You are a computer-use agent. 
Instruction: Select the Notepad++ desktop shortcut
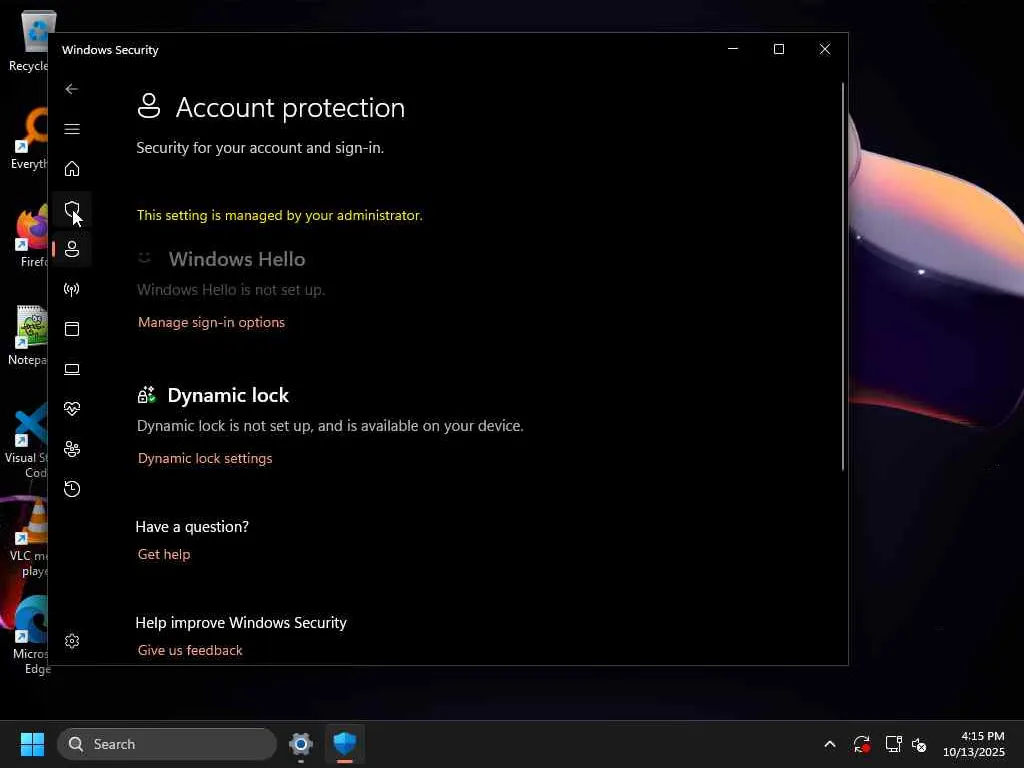(28, 335)
